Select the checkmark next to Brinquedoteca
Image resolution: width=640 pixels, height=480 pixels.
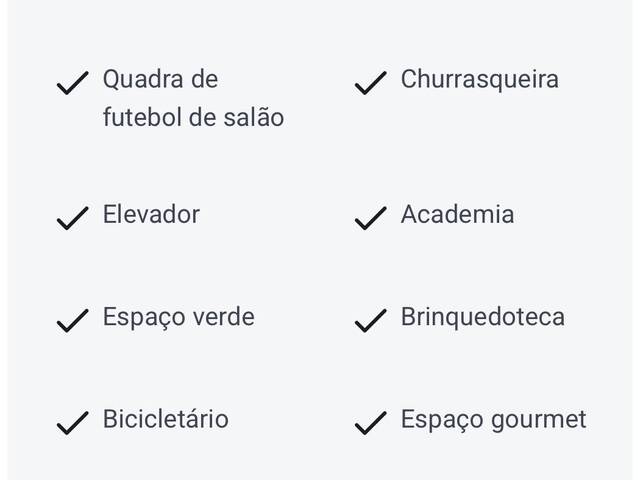(370, 321)
